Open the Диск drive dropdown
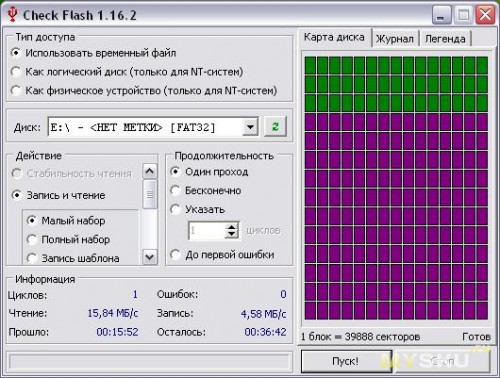Viewport: 500px width, 378px height. (x=250, y=127)
